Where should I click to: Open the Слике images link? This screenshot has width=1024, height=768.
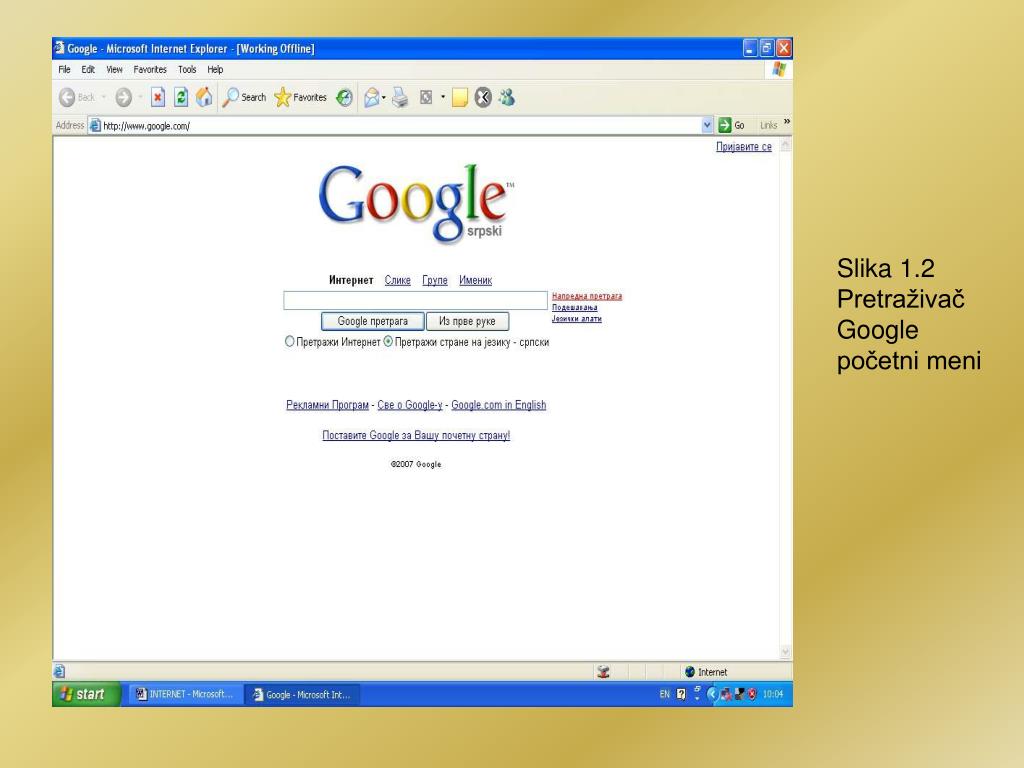[x=398, y=280]
